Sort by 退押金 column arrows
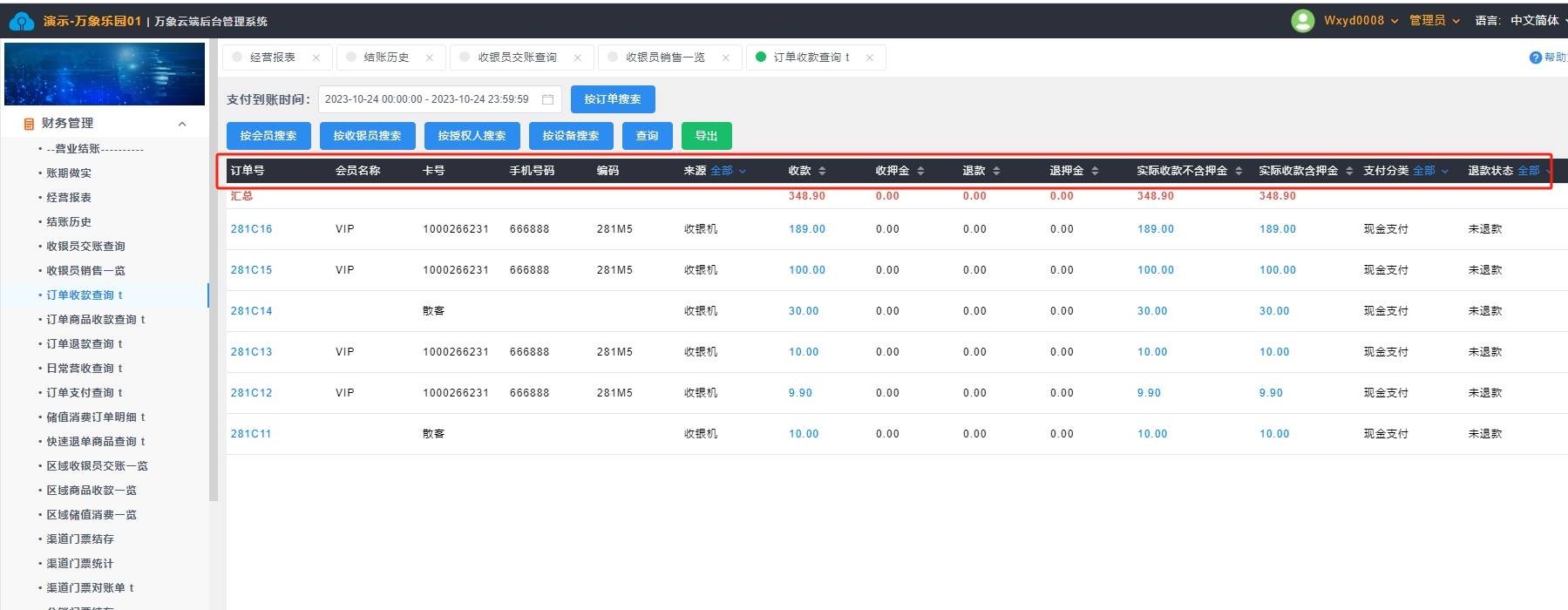1568x610 pixels. point(1095,171)
